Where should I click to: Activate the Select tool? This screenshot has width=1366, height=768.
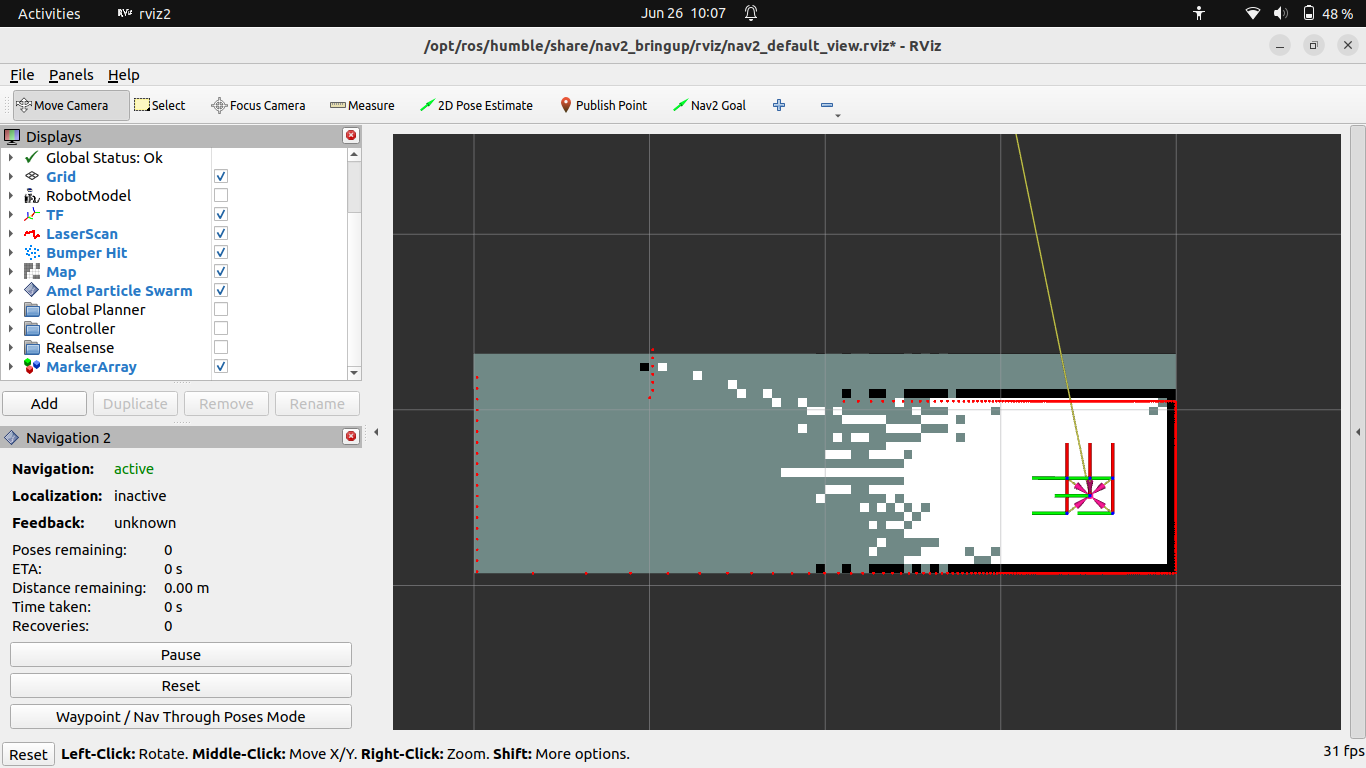point(160,104)
